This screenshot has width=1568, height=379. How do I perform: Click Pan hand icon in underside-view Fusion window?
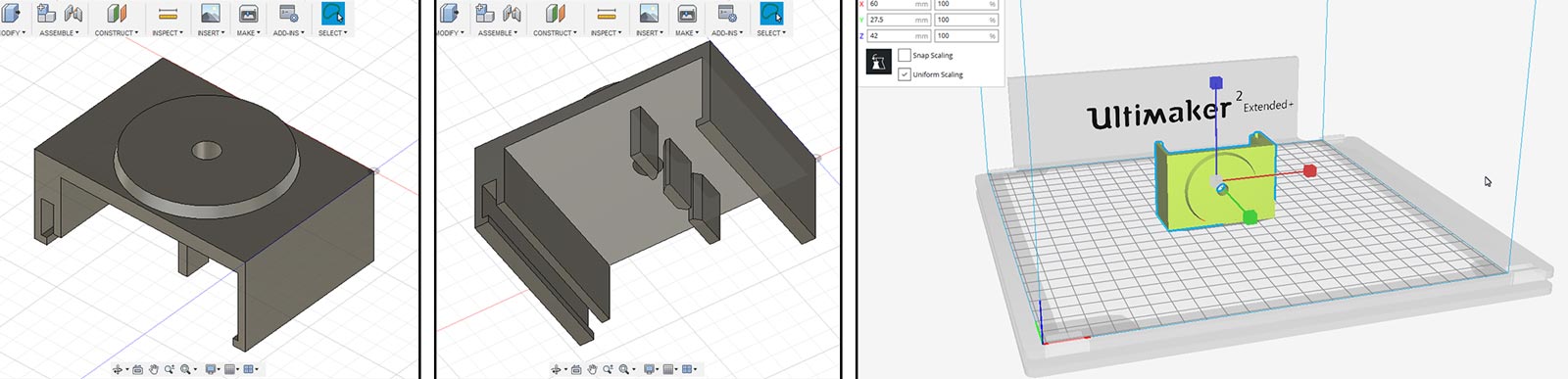(592, 369)
